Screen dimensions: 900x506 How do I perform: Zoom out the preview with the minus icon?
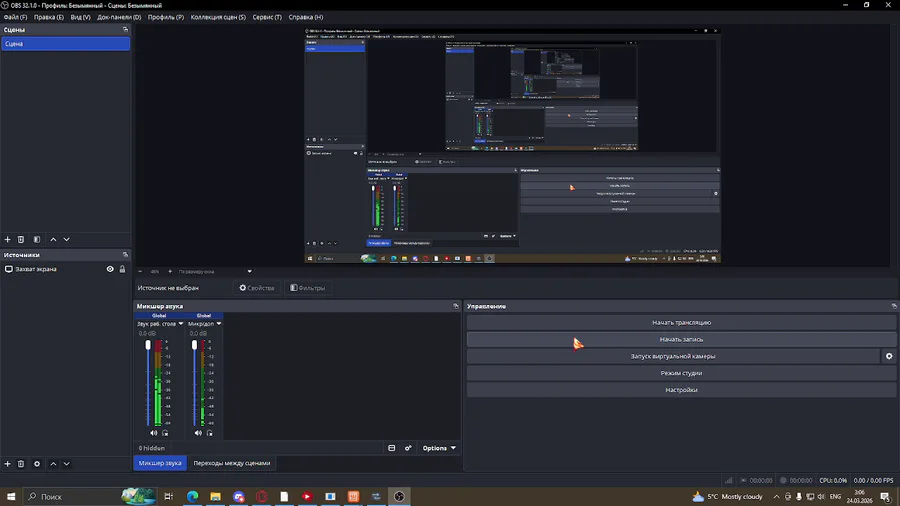pyautogui.click(x=140, y=271)
